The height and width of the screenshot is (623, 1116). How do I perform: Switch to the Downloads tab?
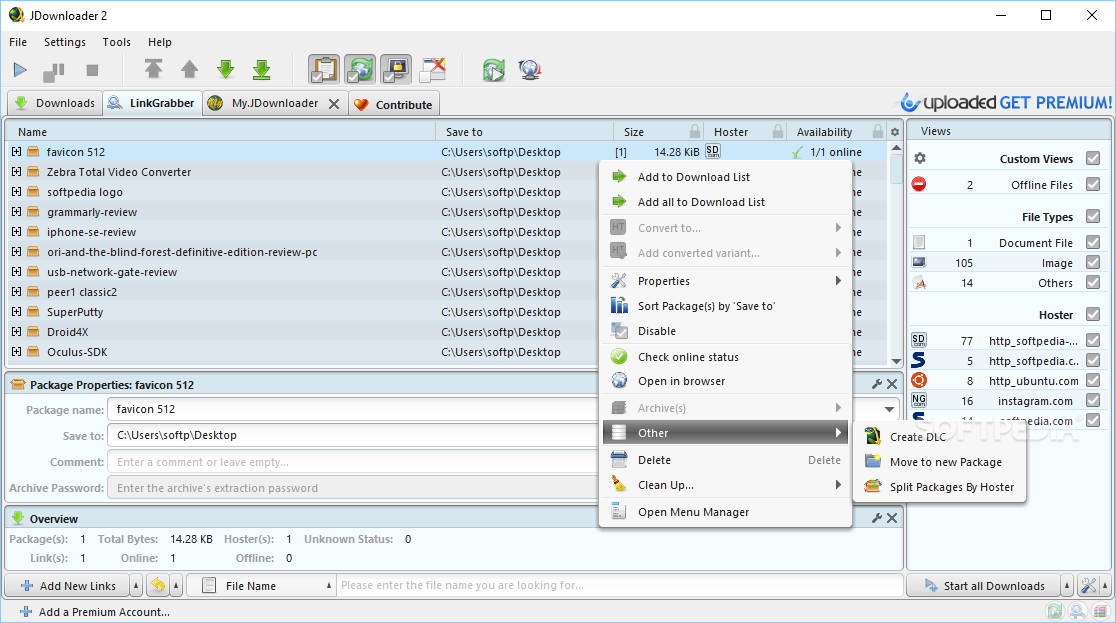coord(55,103)
